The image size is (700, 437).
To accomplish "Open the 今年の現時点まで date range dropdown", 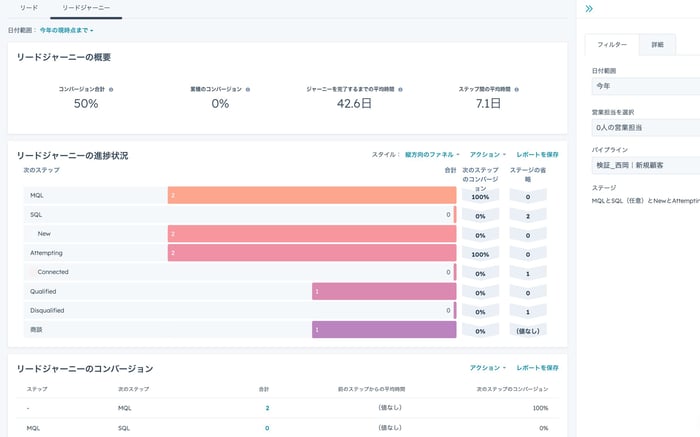I will pos(66,31).
